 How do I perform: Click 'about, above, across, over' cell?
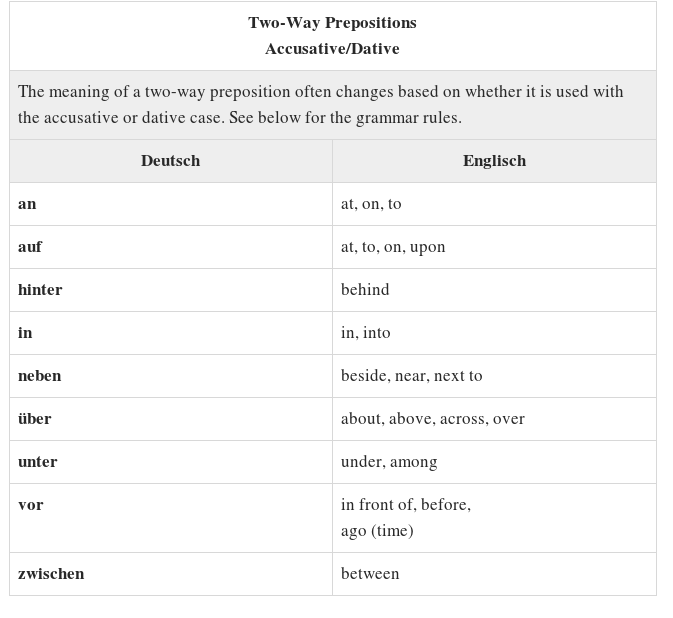click(x=494, y=419)
